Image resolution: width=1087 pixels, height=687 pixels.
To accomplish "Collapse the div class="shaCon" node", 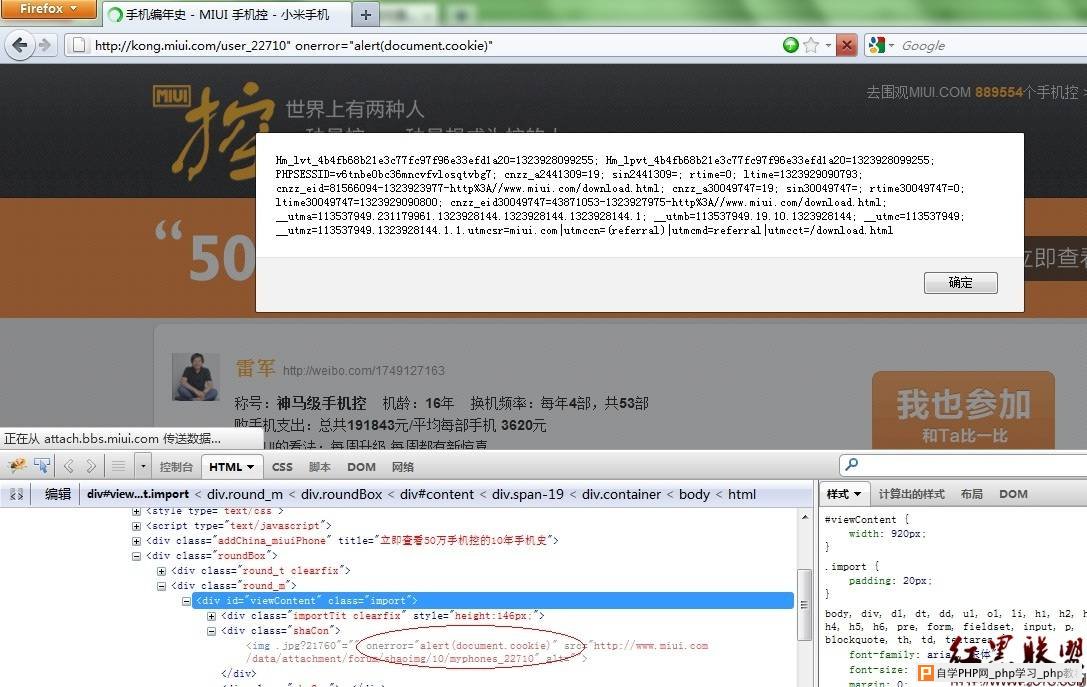I will 211,631.
